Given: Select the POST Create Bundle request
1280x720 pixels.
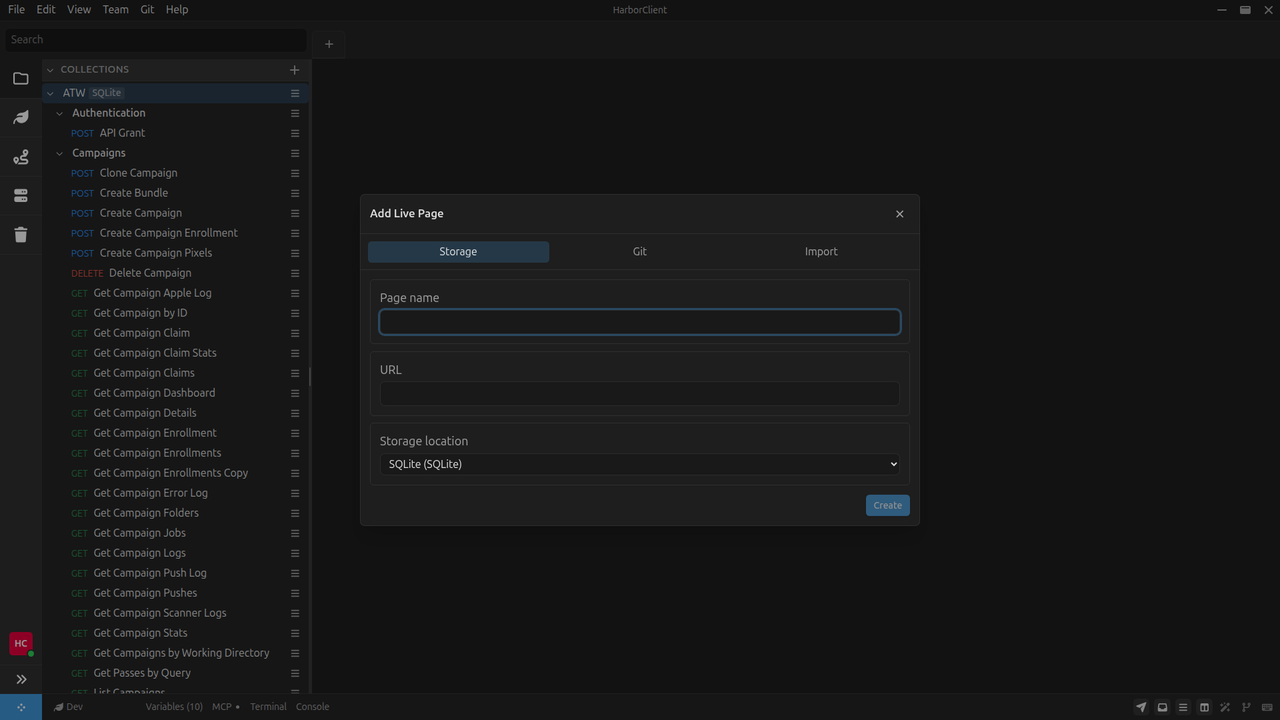Looking at the screenshot, I should click(176, 193).
